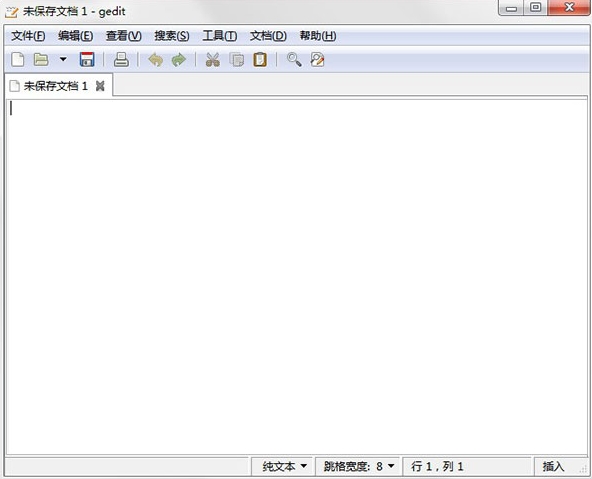The height and width of the screenshot is (479, 592).
Task: Open the 跳格宽度: 8 tab width dropdown
Action: [359, 467]
